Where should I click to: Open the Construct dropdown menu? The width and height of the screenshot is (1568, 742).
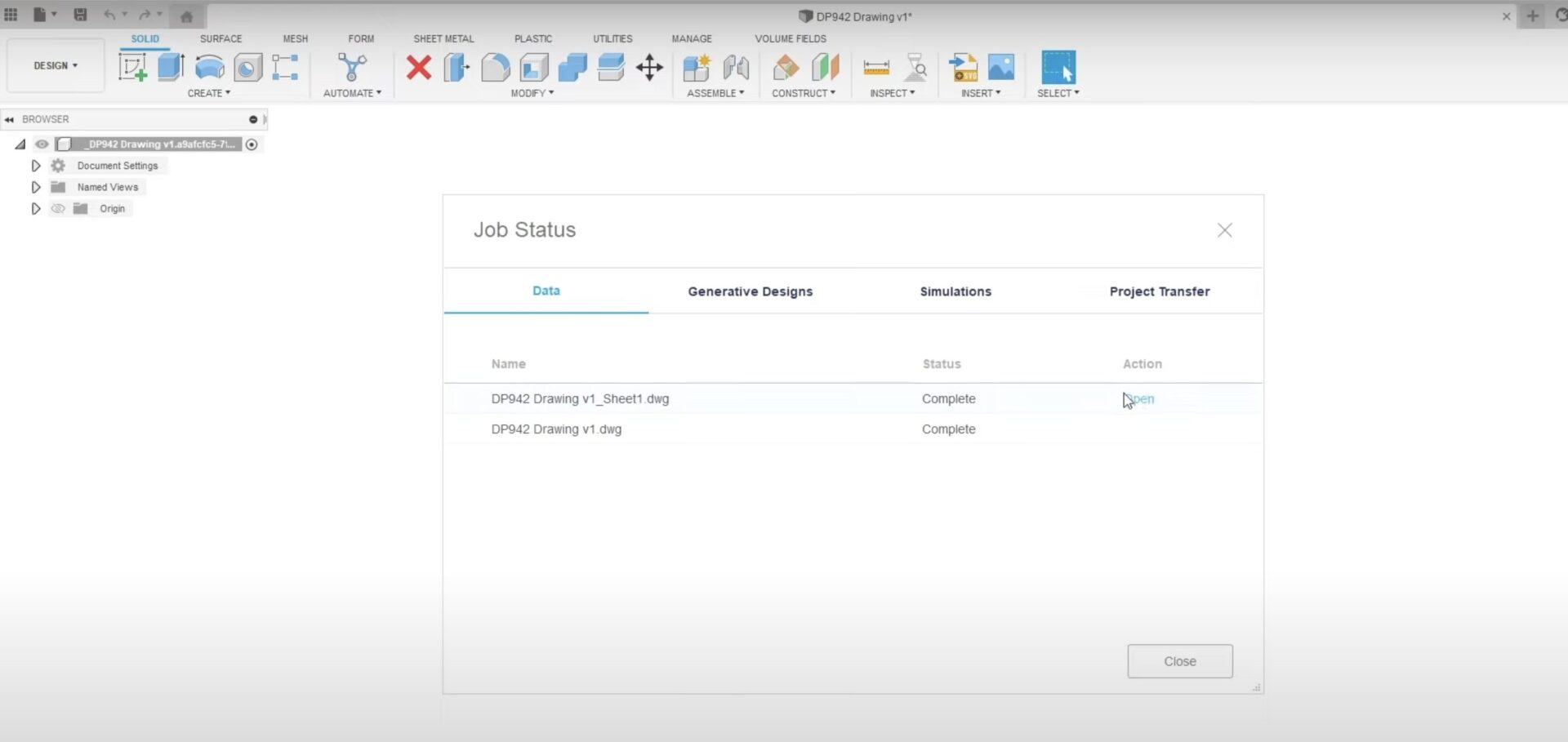(x=804, y=93)
